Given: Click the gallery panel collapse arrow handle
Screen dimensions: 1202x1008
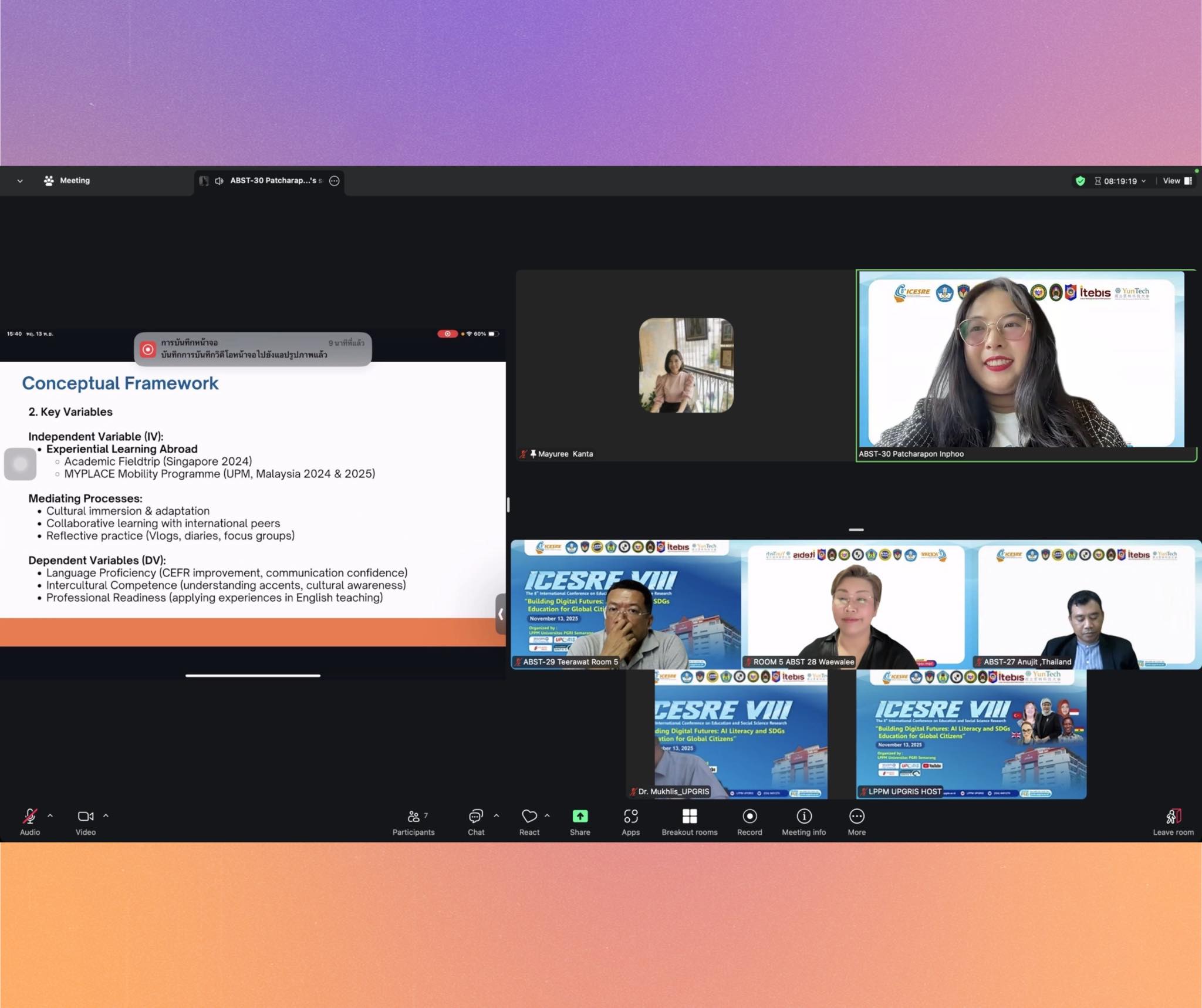Looking at the screenshot, I should (500, 613).
